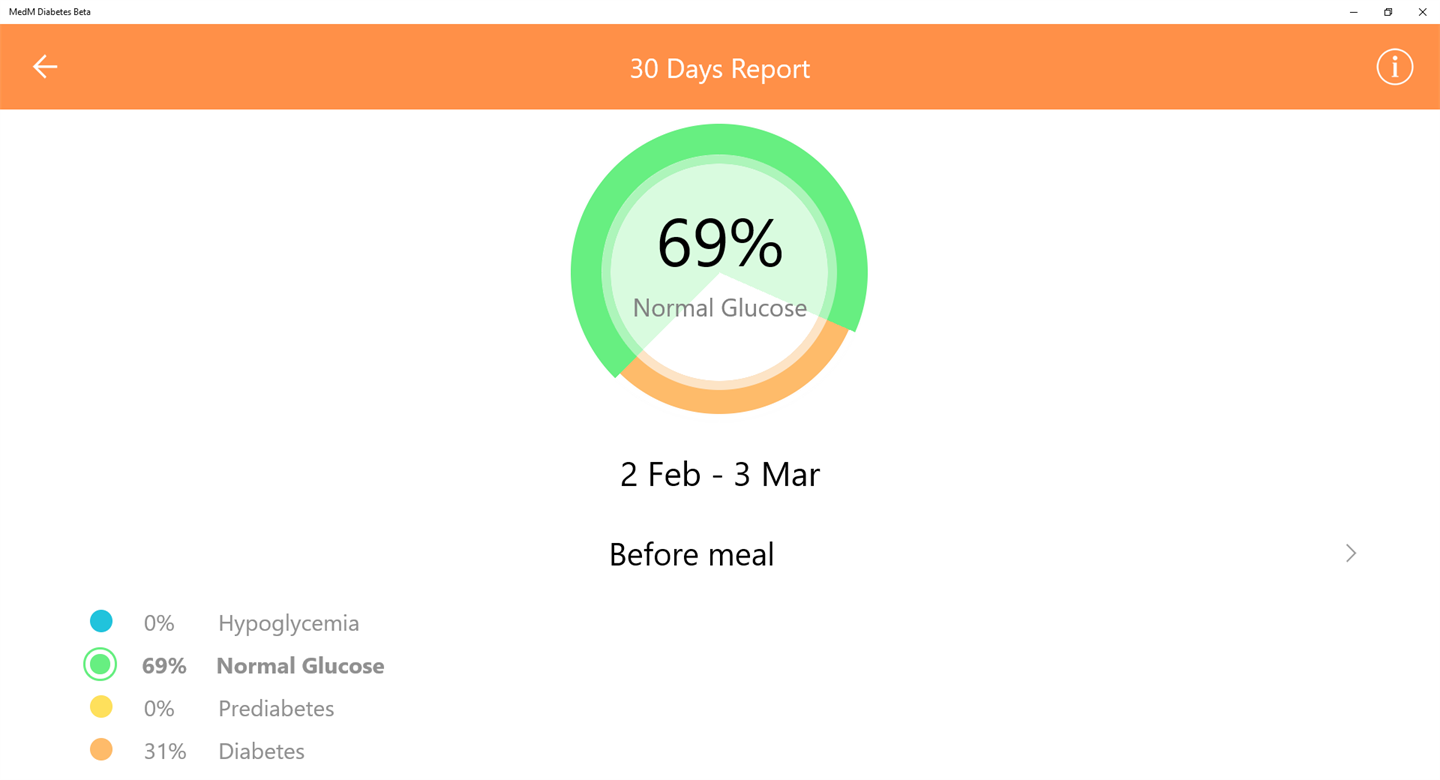This screenshot has height=780, width=1440.
Task: Open the info icon in header
Action: tap(1394, 67)
